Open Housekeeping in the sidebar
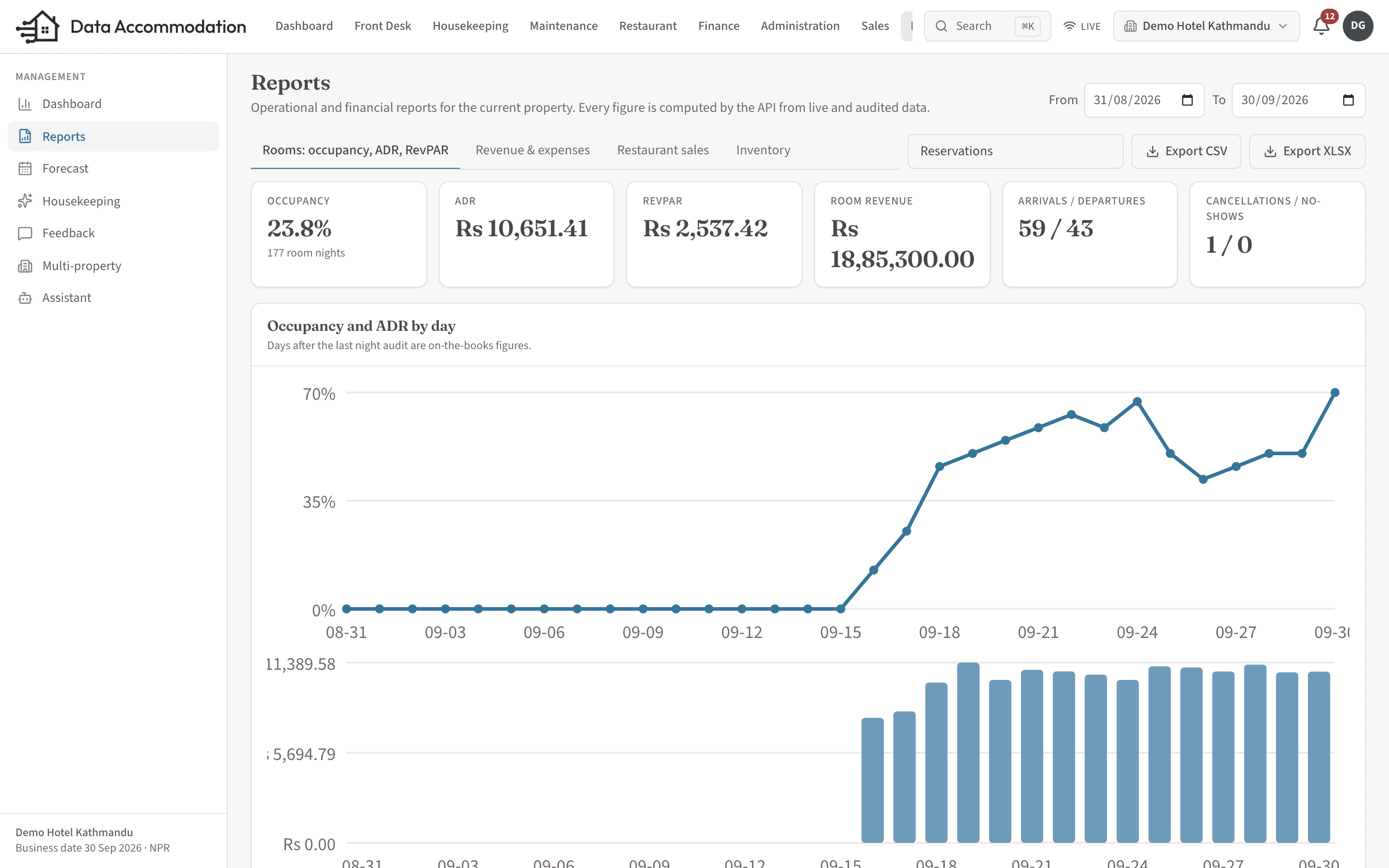This screenshot has height=868, width=1389. 113,201
